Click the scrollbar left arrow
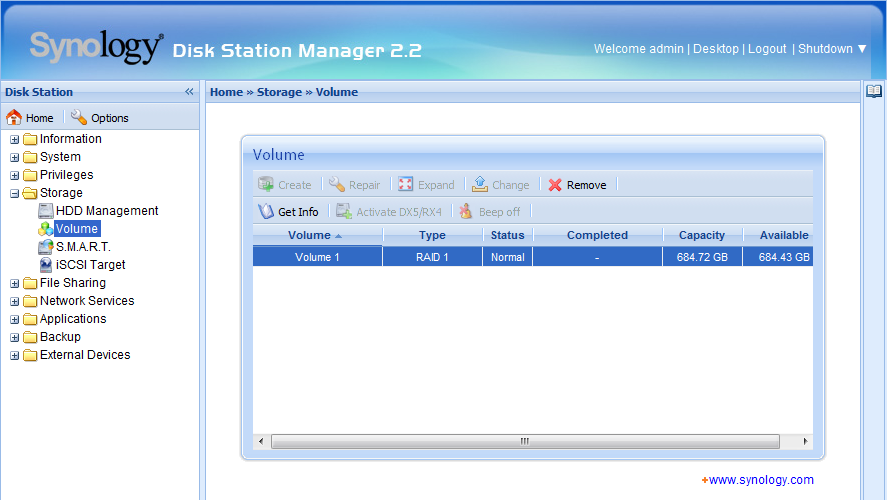887x500 pixels. [261, 441]
